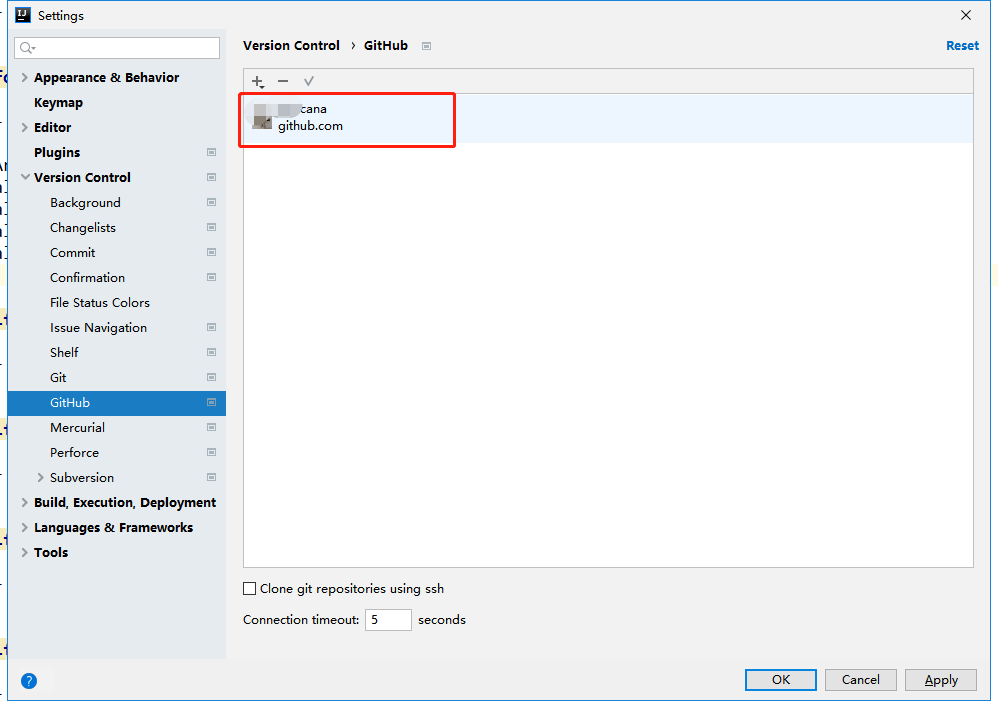Screen dimensions: 998x708
Task: Open the Keymap settings page
Action: tap(59, 103)
